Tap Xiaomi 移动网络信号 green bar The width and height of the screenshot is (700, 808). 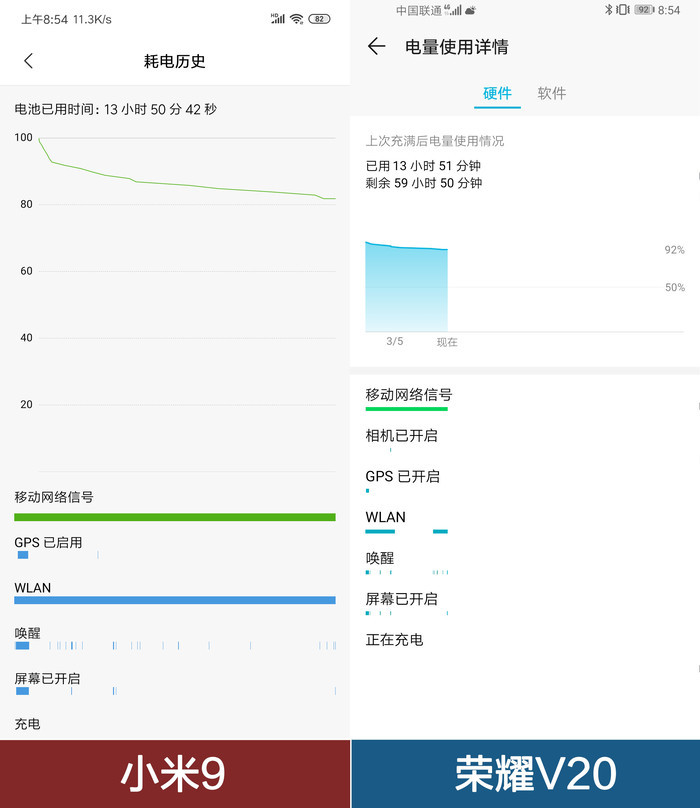pyautogui.click(x=175, y=517)
